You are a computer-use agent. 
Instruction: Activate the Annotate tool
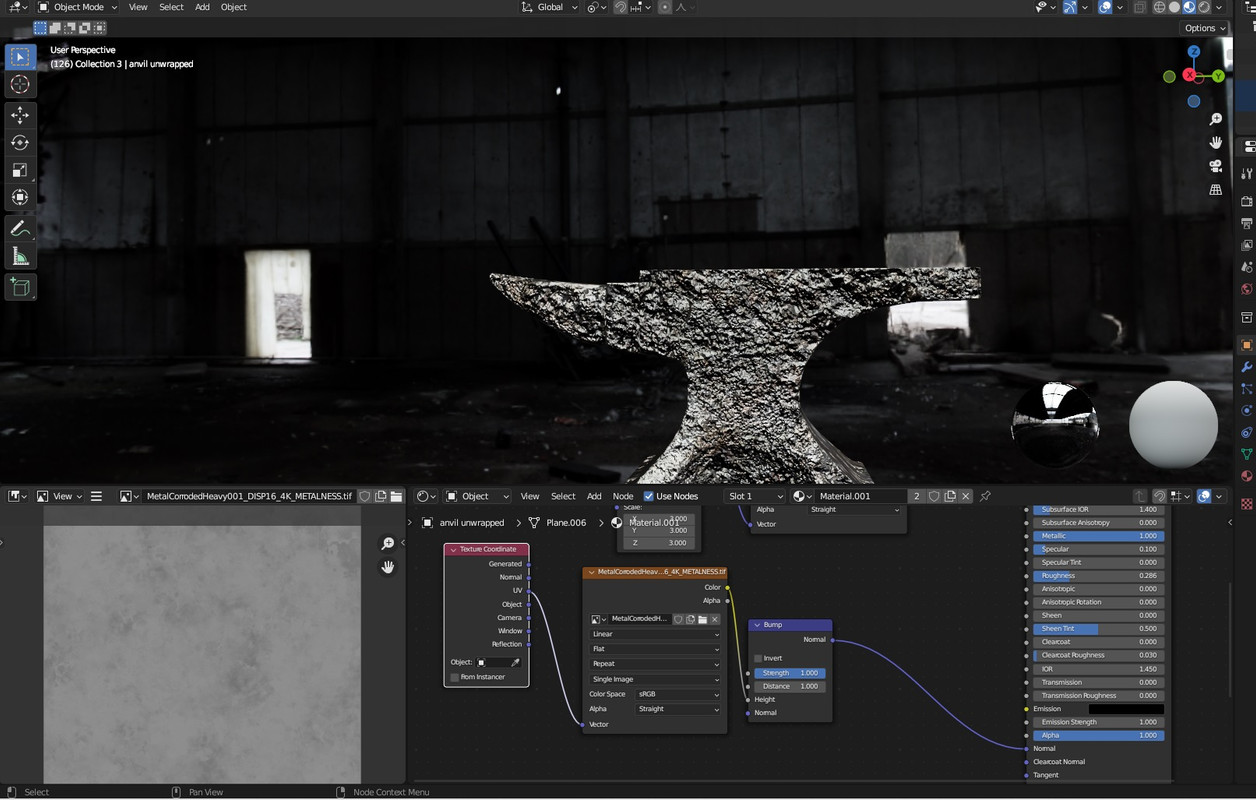click(x=20, y=229)
